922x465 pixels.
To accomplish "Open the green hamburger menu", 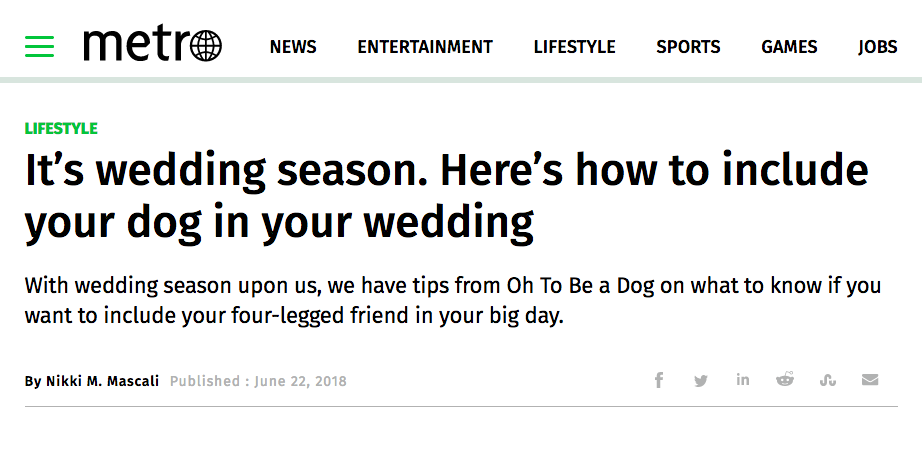I will tap(39, 46).
